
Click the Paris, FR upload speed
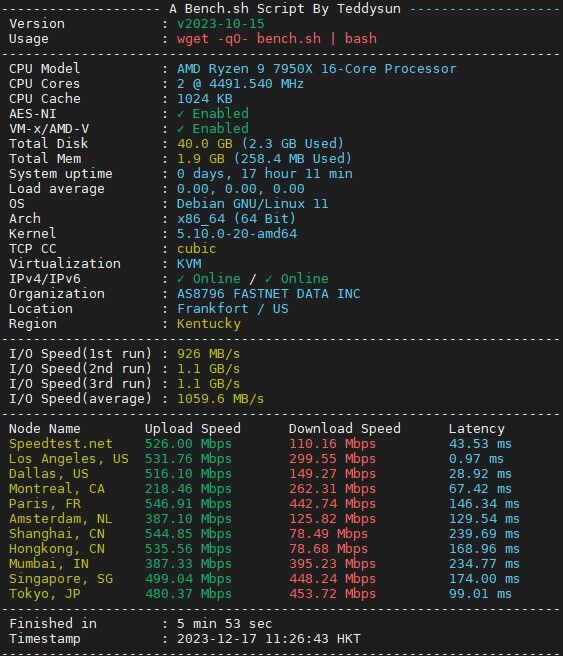click(x=188, y=504)
